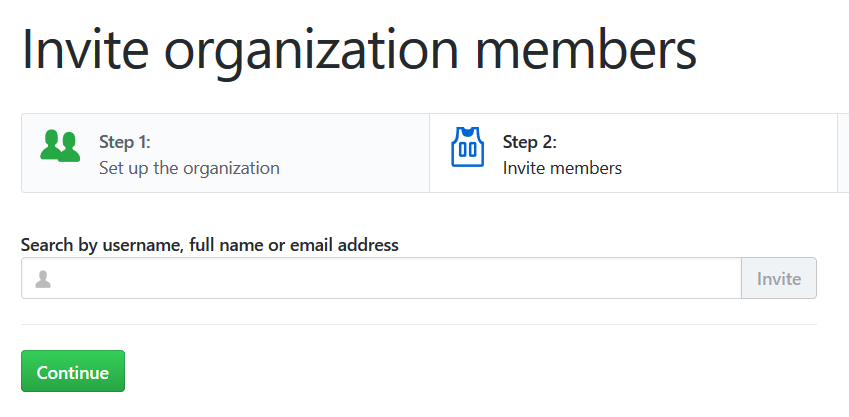Viewport: 849px width, 417px height.
Task: Click the 'Set up the organization' text
Action: click(189, 168)
